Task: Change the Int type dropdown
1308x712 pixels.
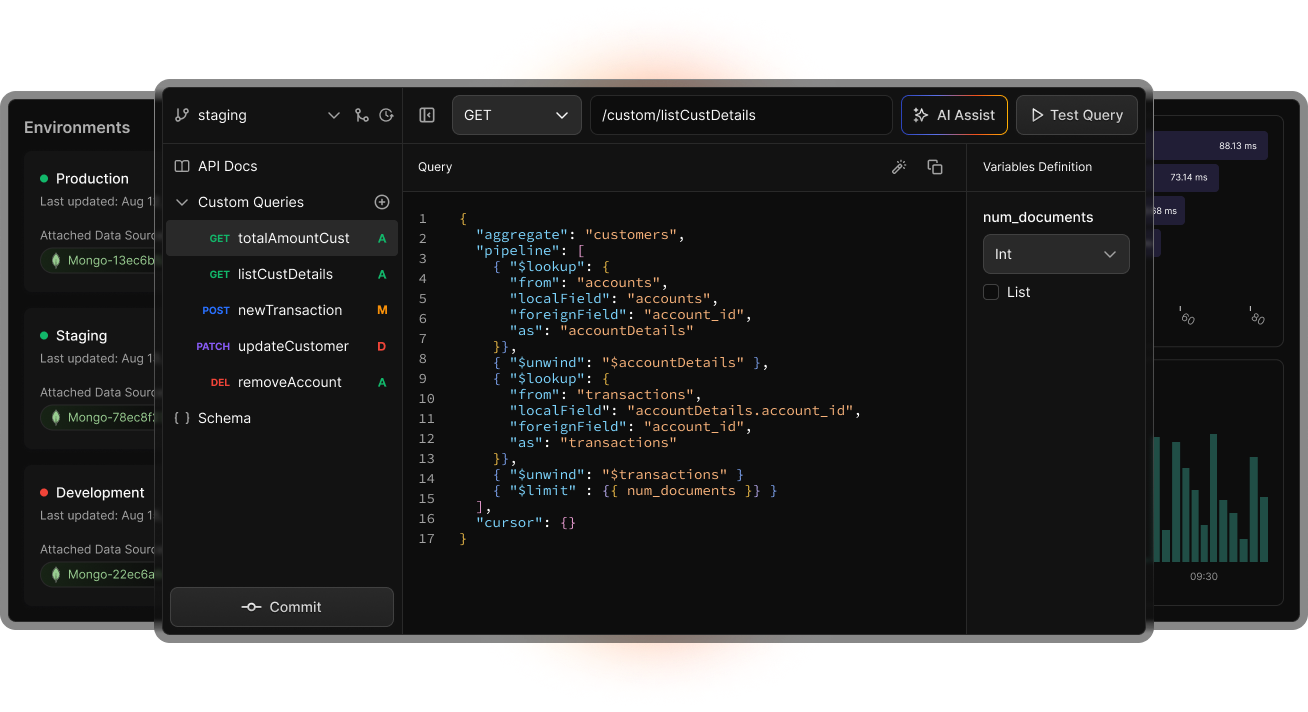Action: [1056, 254]
